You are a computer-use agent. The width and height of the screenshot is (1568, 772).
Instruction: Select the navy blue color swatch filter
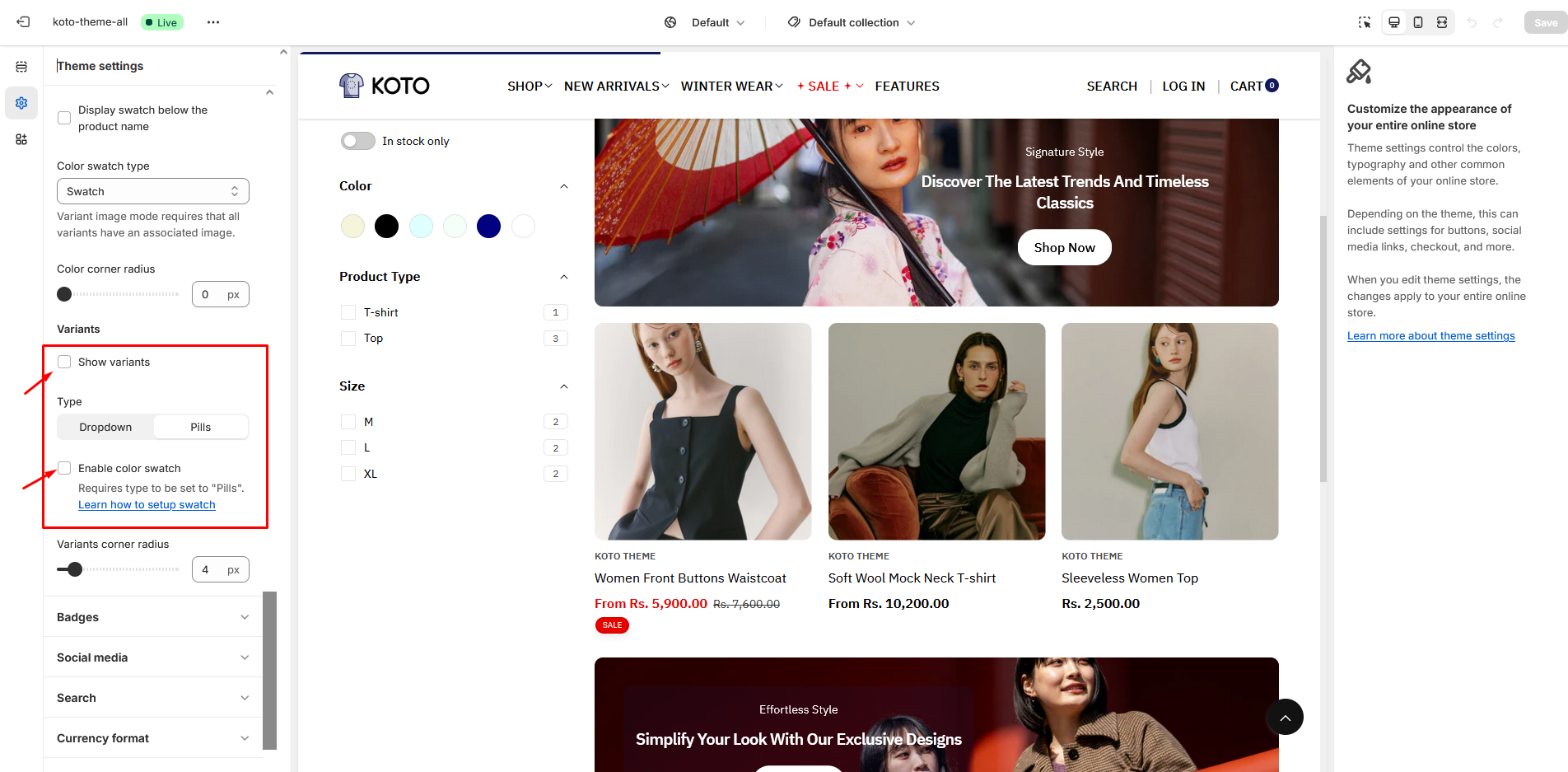488,226
